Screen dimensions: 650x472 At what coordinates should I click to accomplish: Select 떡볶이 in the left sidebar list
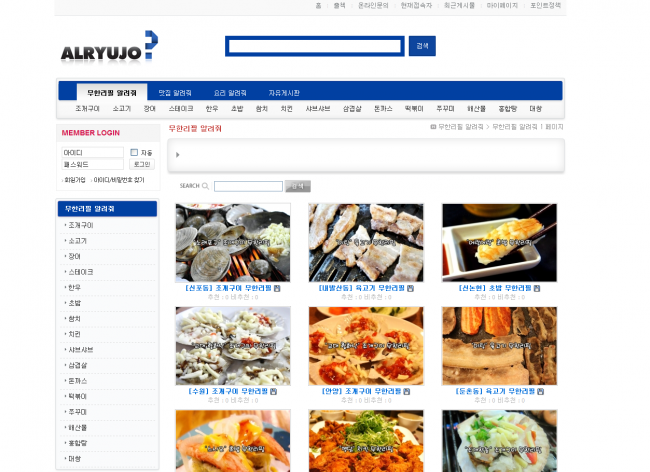tap(78, 397)
